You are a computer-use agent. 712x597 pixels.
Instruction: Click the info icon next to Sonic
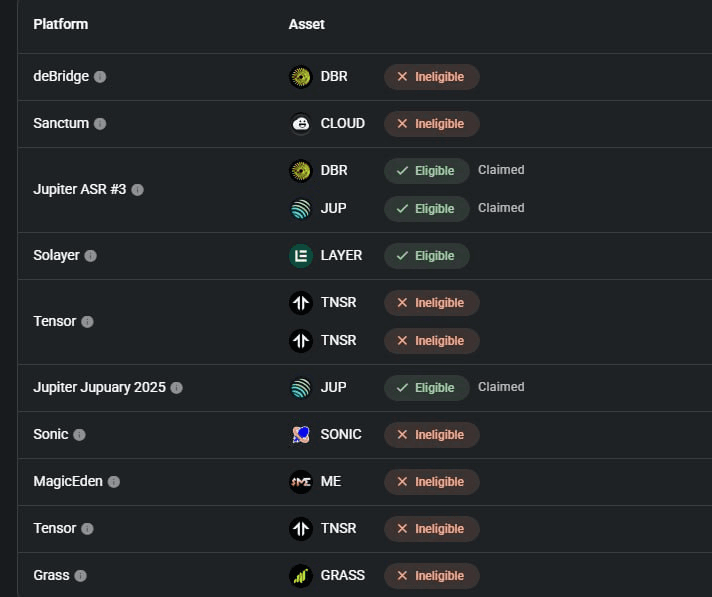pos(79,435)
